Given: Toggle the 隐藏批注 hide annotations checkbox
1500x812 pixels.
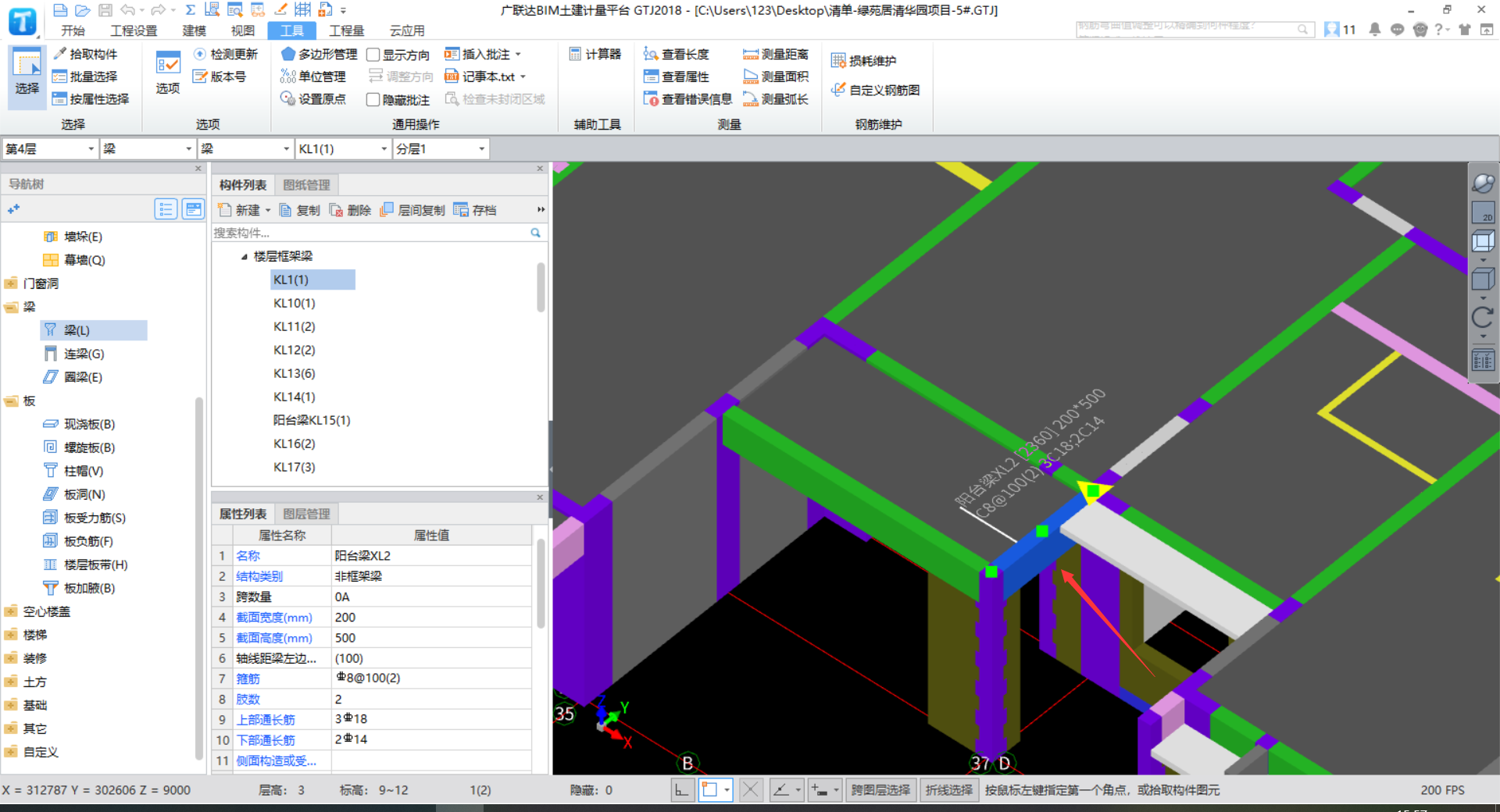Looking at the screenshot, I should point(373,100).
